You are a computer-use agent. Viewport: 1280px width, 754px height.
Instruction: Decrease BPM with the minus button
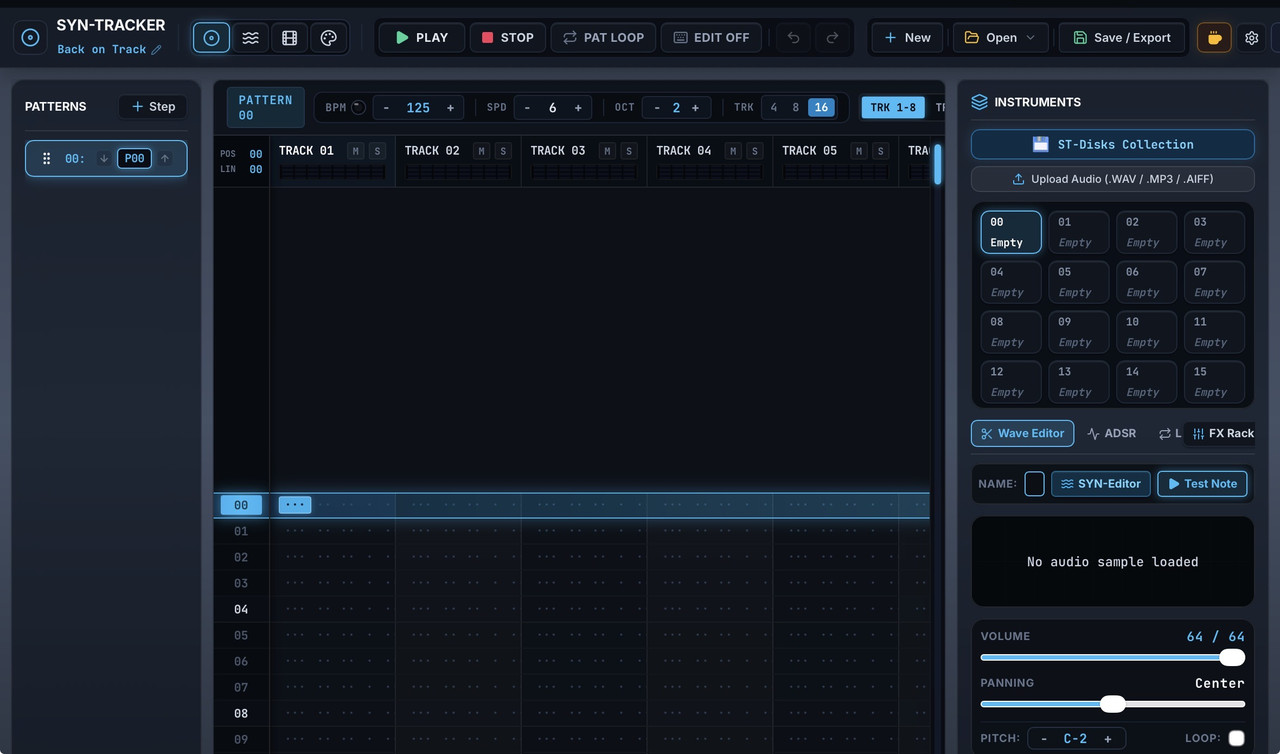tap(386, 108)
